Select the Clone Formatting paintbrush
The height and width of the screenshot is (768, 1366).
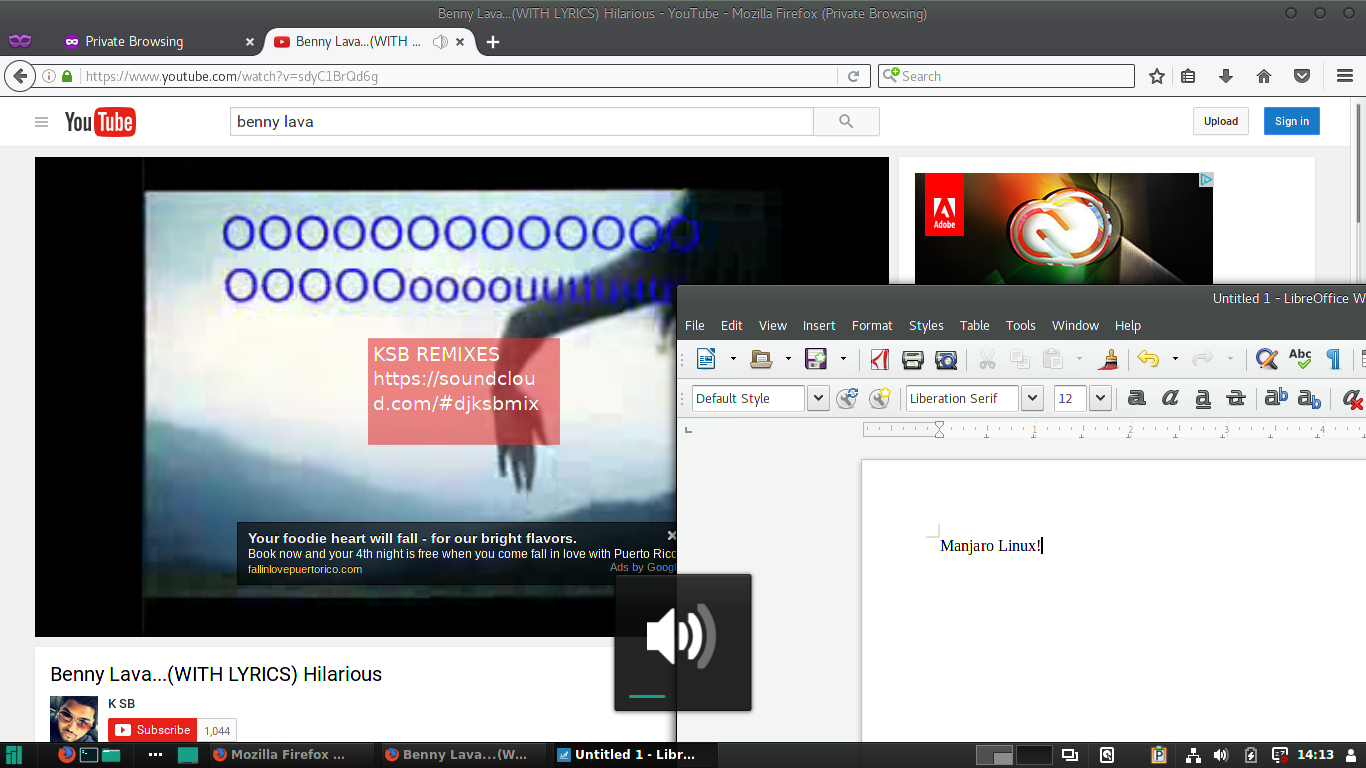(x=1108, y=359)
